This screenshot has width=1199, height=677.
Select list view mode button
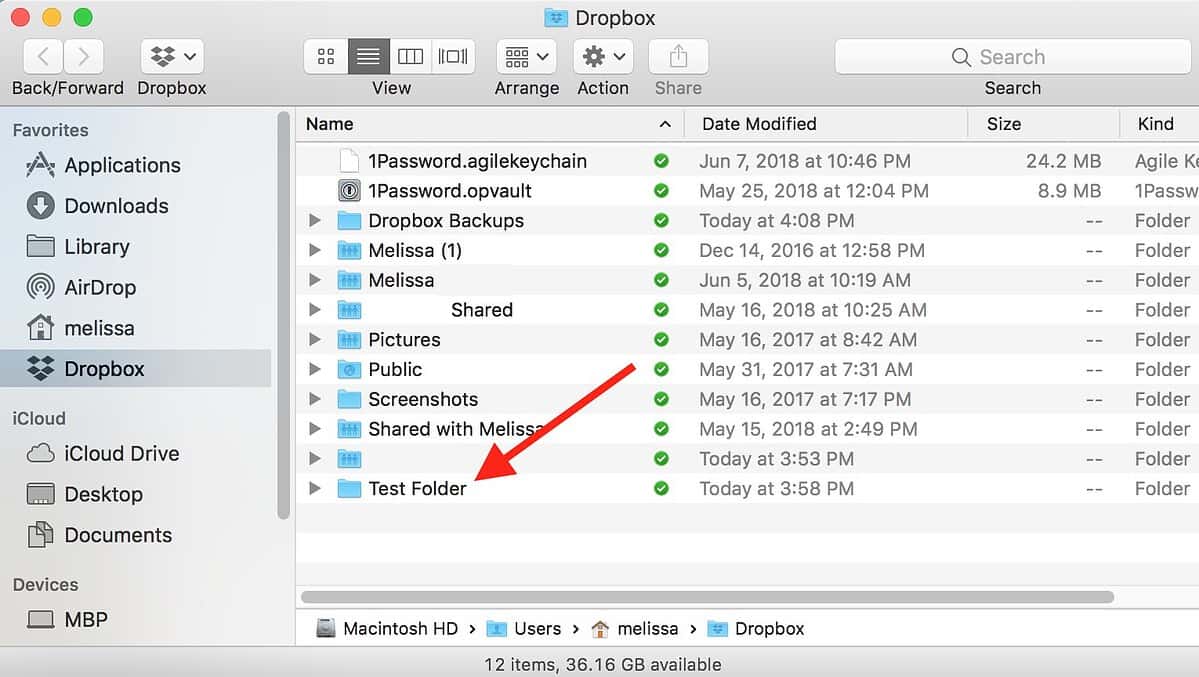coord(368,57)
